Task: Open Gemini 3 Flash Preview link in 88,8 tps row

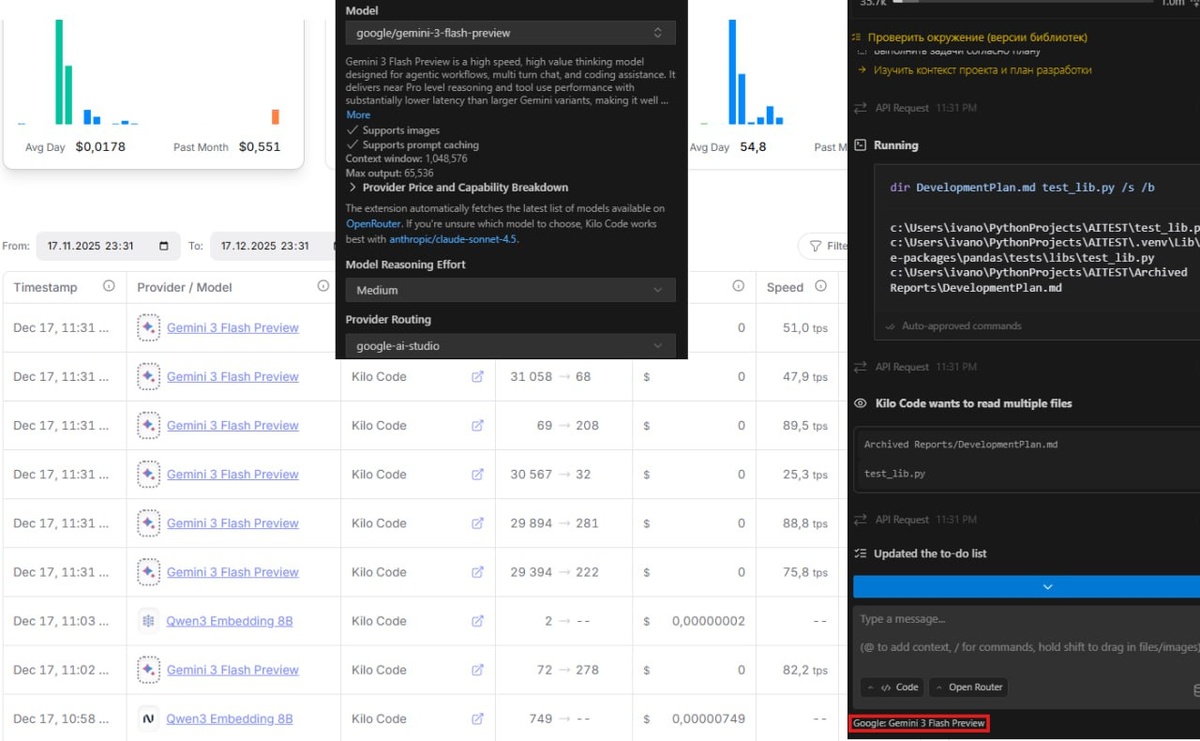Action: tap(232, 524)
